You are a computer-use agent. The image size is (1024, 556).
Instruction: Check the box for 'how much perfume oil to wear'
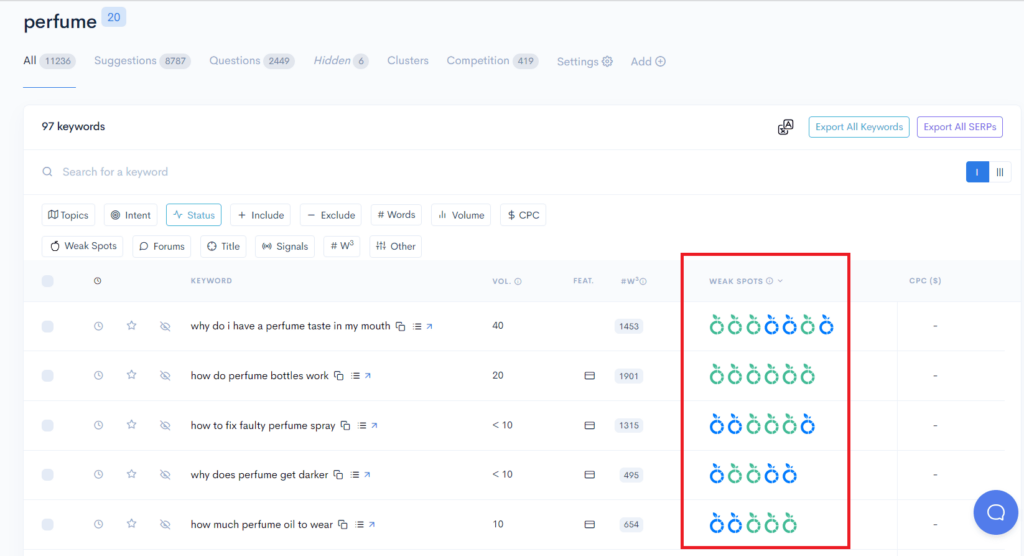48,525
